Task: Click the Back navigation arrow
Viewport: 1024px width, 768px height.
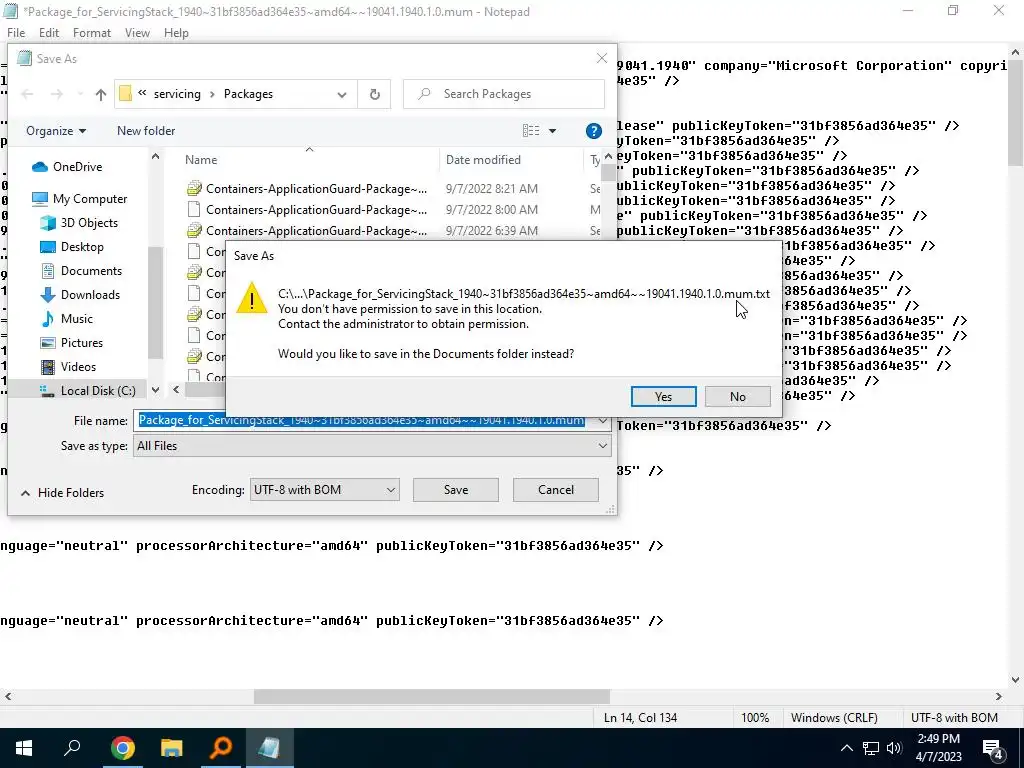Action: pyautogui.click(x=27, y=95)
